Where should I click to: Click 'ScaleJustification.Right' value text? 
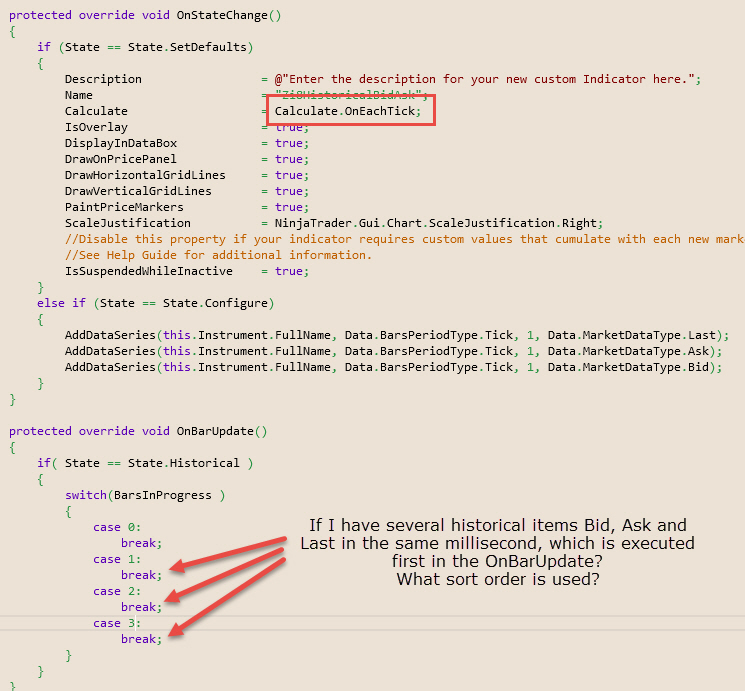coord(513,223)
